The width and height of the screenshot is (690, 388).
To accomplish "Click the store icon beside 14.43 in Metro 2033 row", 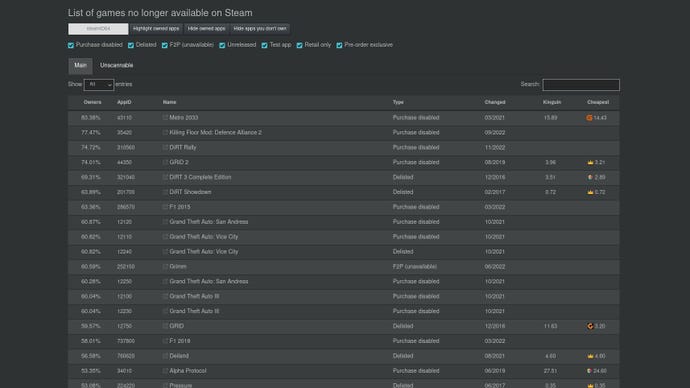I will point(589,118).
